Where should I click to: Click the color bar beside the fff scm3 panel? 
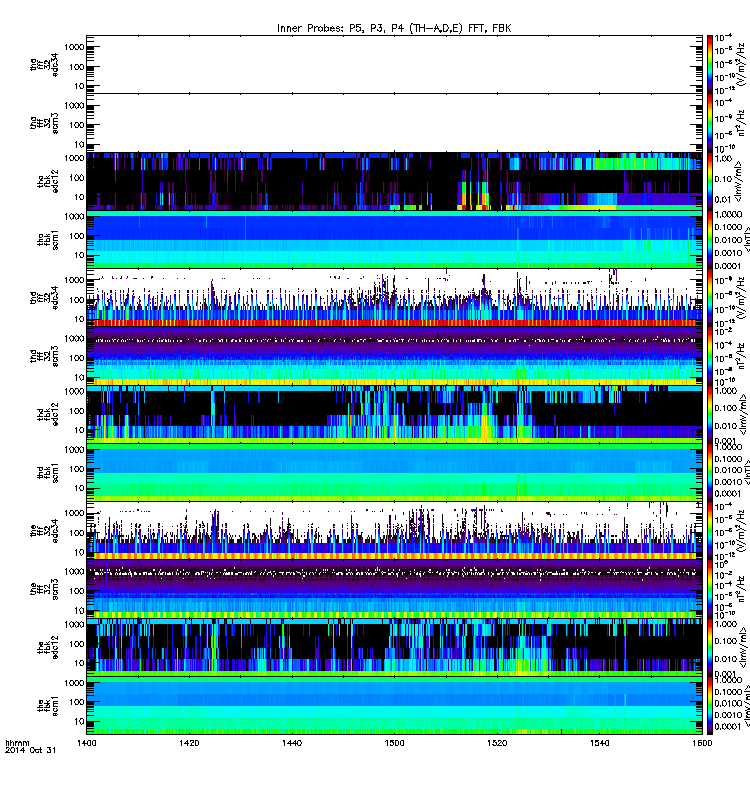click(710, 590)
